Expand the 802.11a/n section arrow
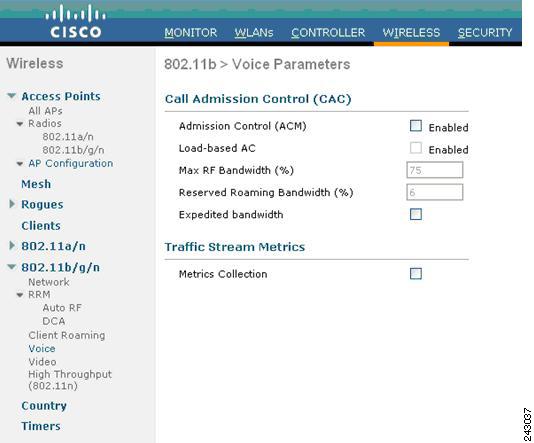This screenshot has height=443, width=534. (x=12, y=246)
